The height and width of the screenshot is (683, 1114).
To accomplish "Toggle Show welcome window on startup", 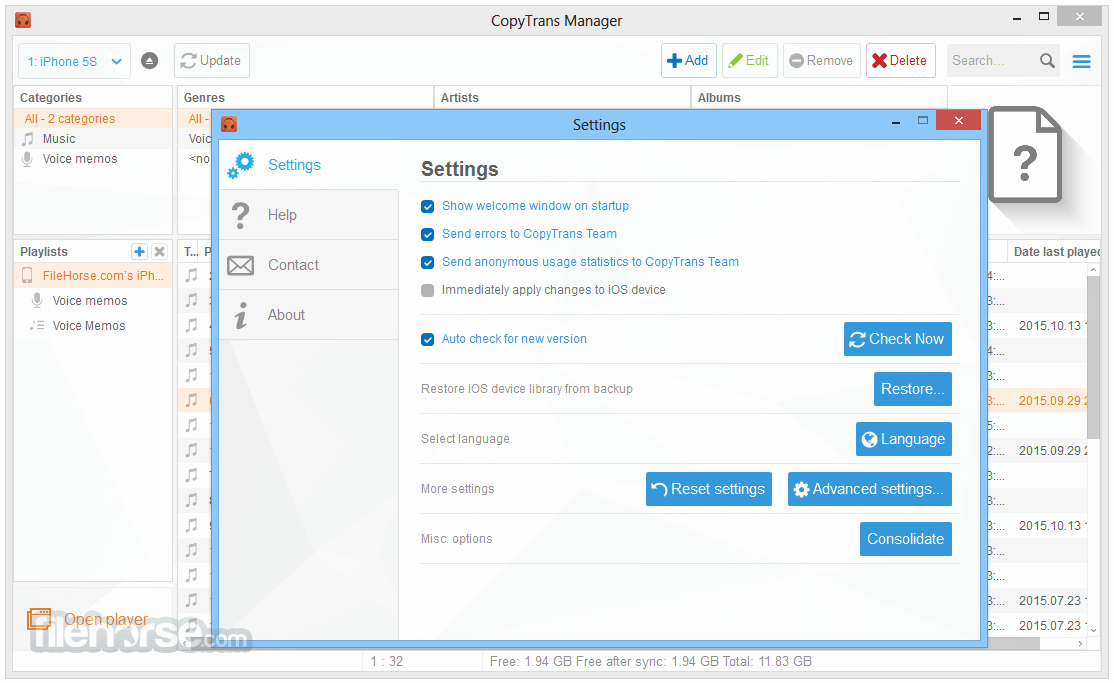I will pyautogui.click(x=428, y=206).
